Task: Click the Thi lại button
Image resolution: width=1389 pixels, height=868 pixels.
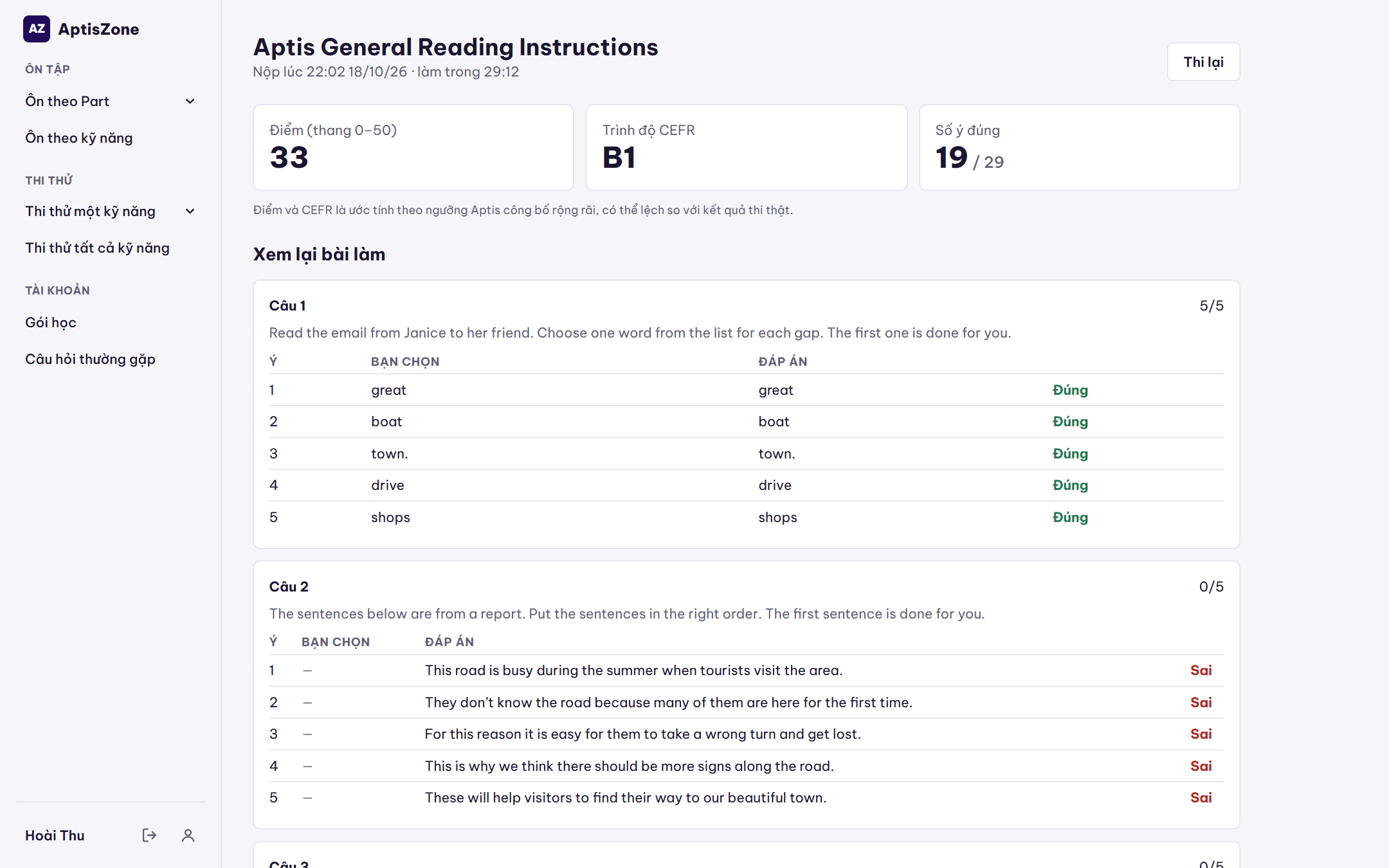Action: pos(1203,62)
